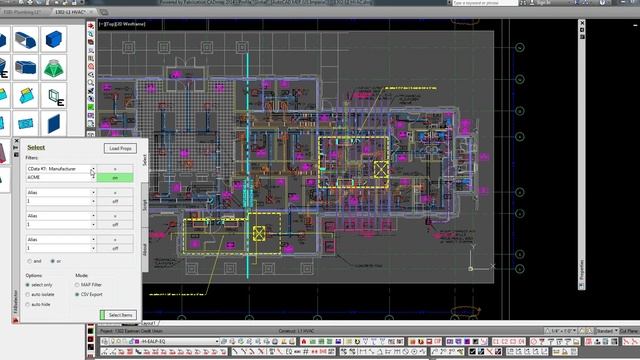Screen dimensions: 640x360
Task: Select the yellow and cyan fitting part
Action: 25,96
